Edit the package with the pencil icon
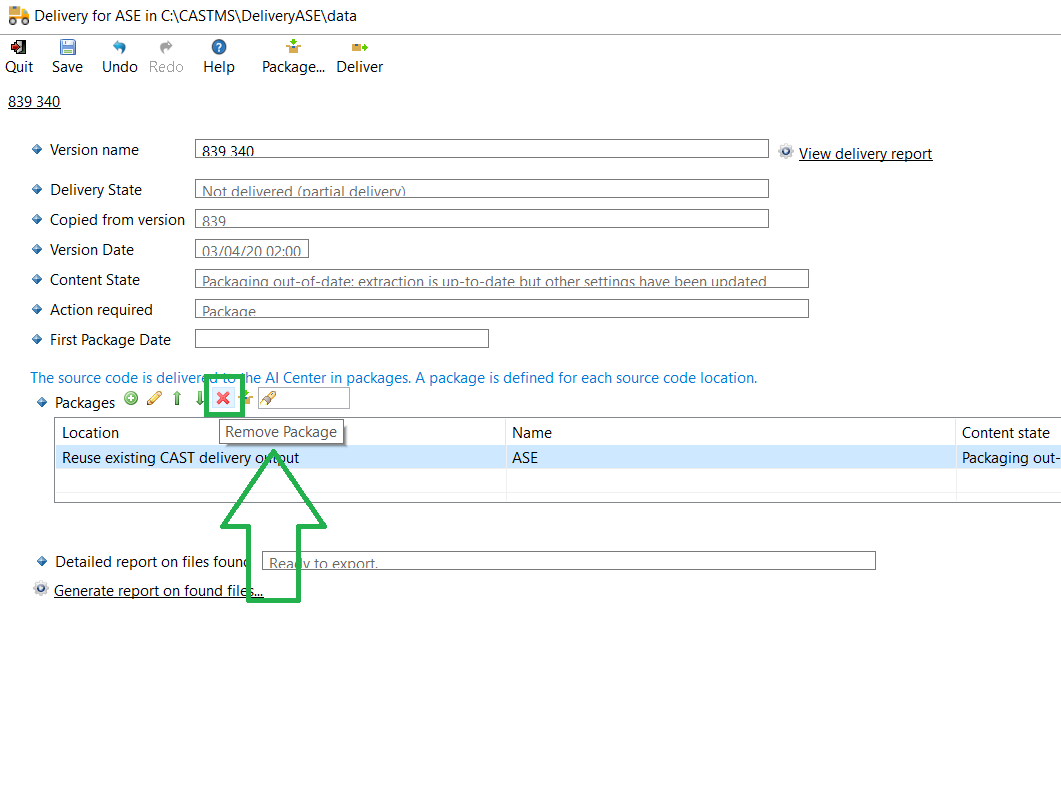 click(x=154, y=399)
